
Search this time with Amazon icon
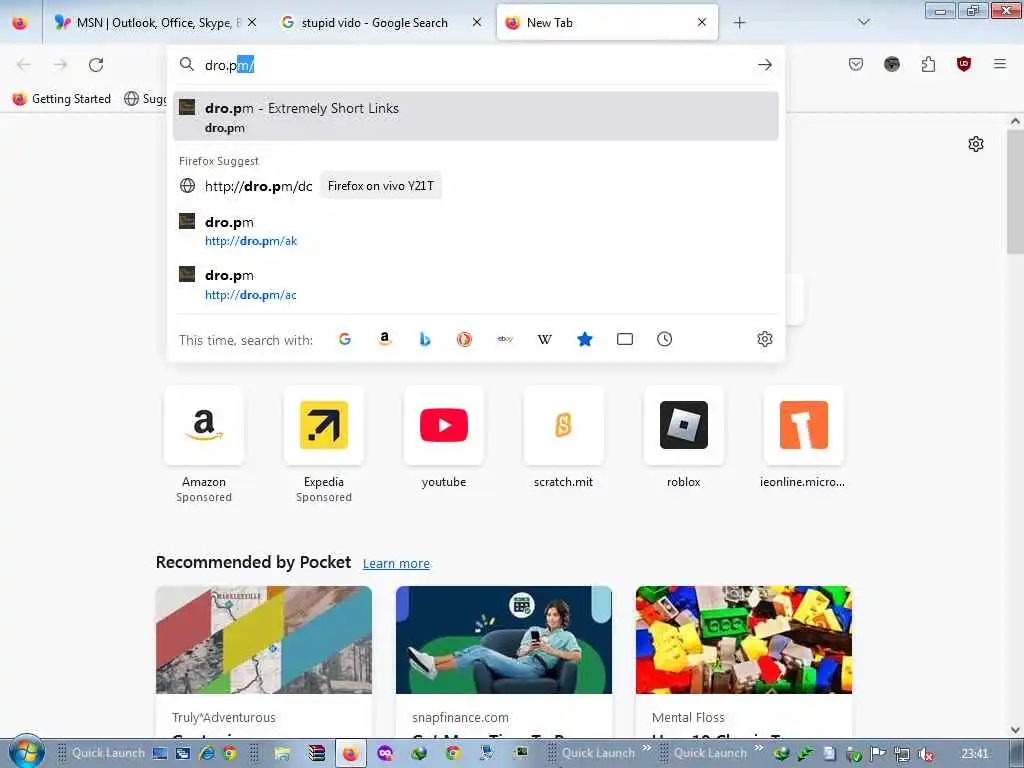click(385, 339)
